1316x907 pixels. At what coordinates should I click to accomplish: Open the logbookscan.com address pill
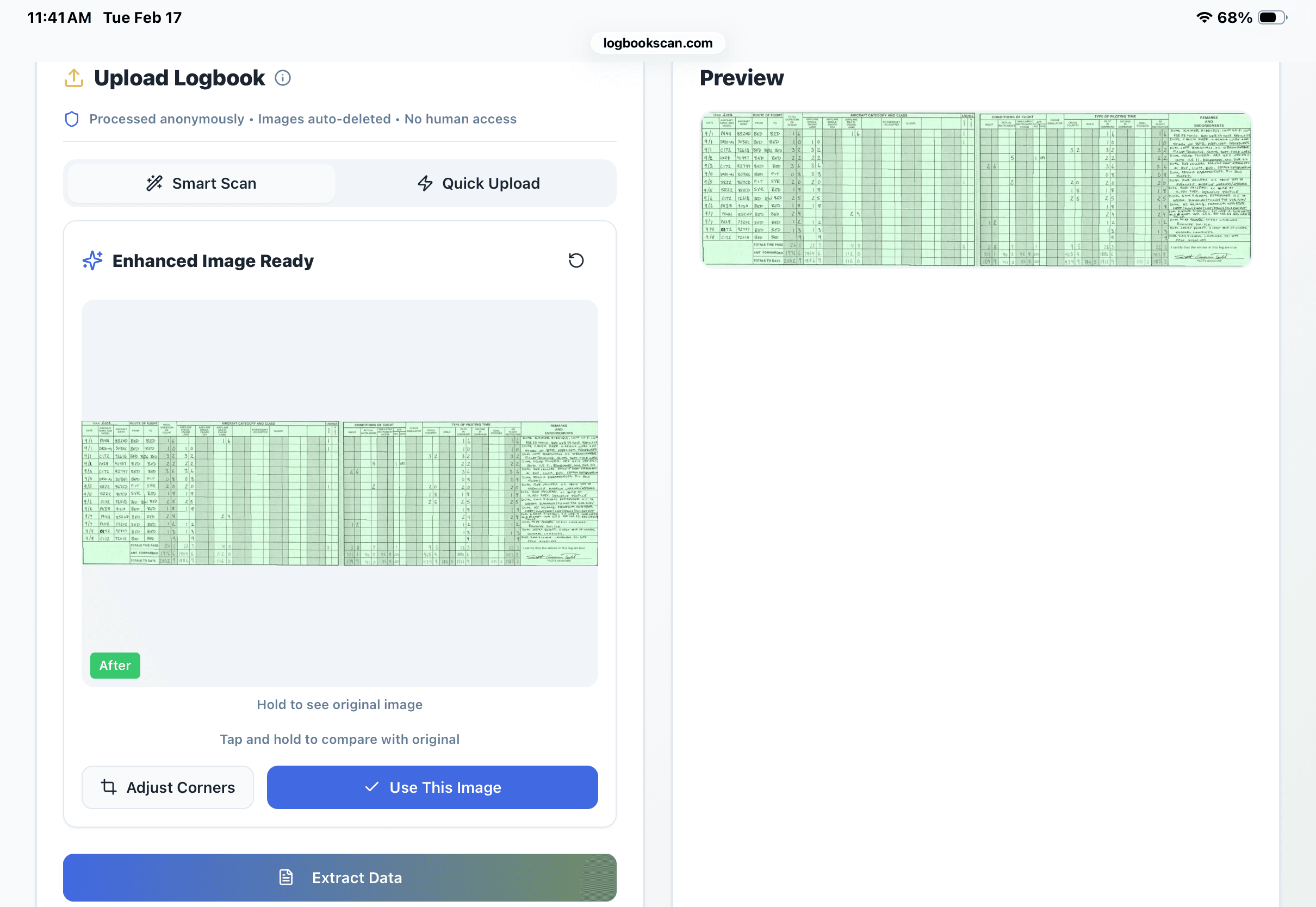tap(657, 42)
